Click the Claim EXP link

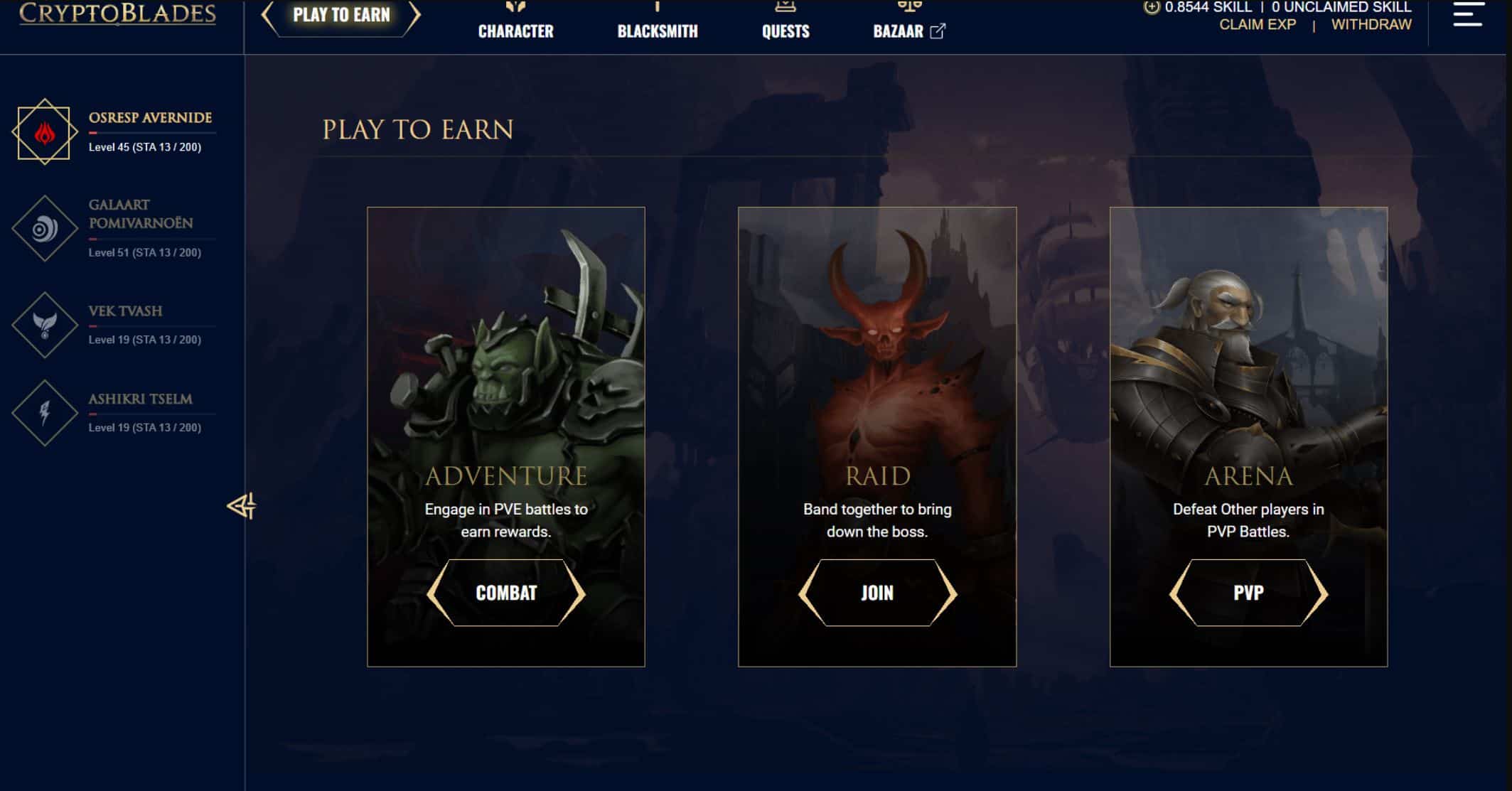point(1258,25)
